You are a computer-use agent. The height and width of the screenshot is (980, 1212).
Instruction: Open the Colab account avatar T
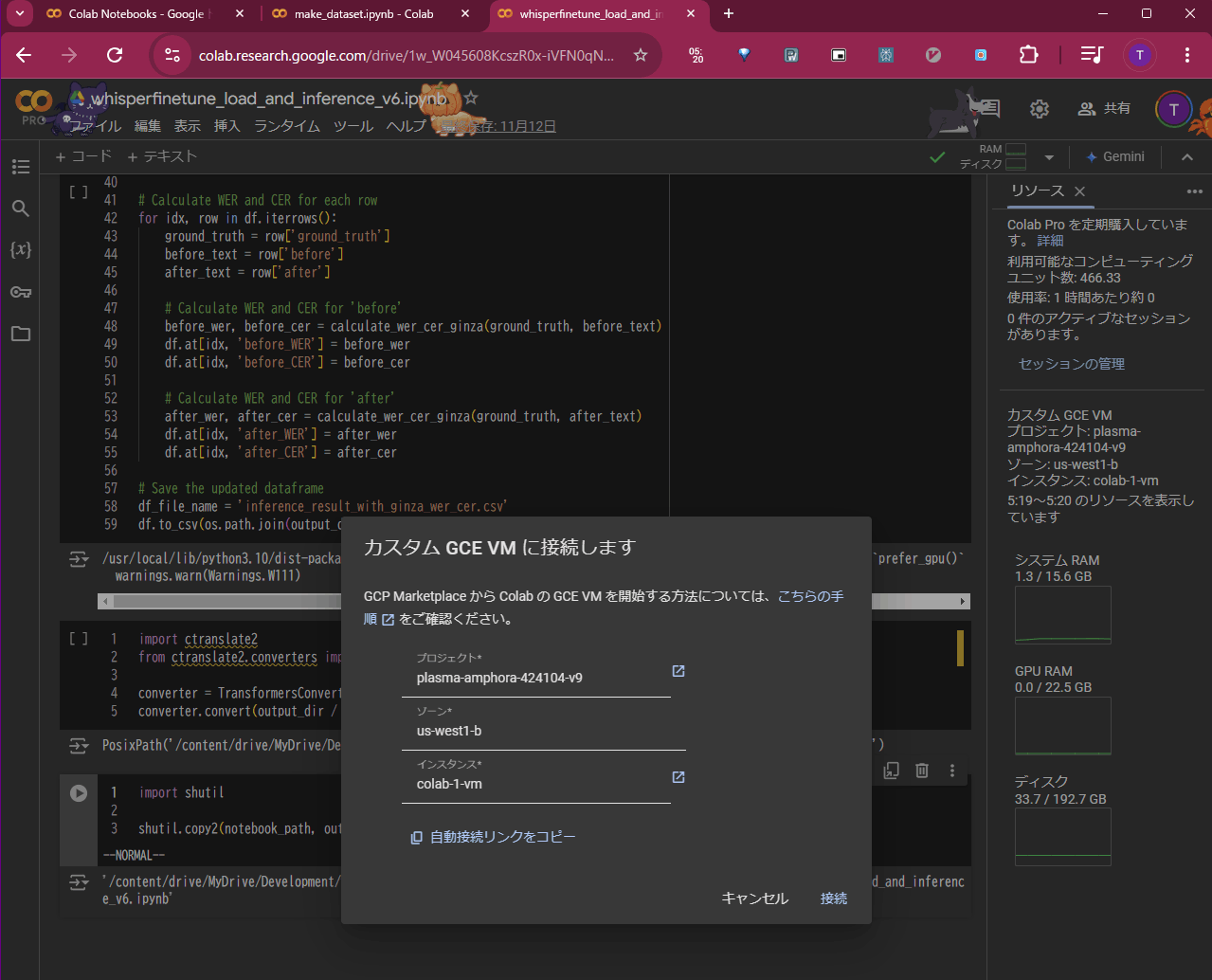(1173, 109)
